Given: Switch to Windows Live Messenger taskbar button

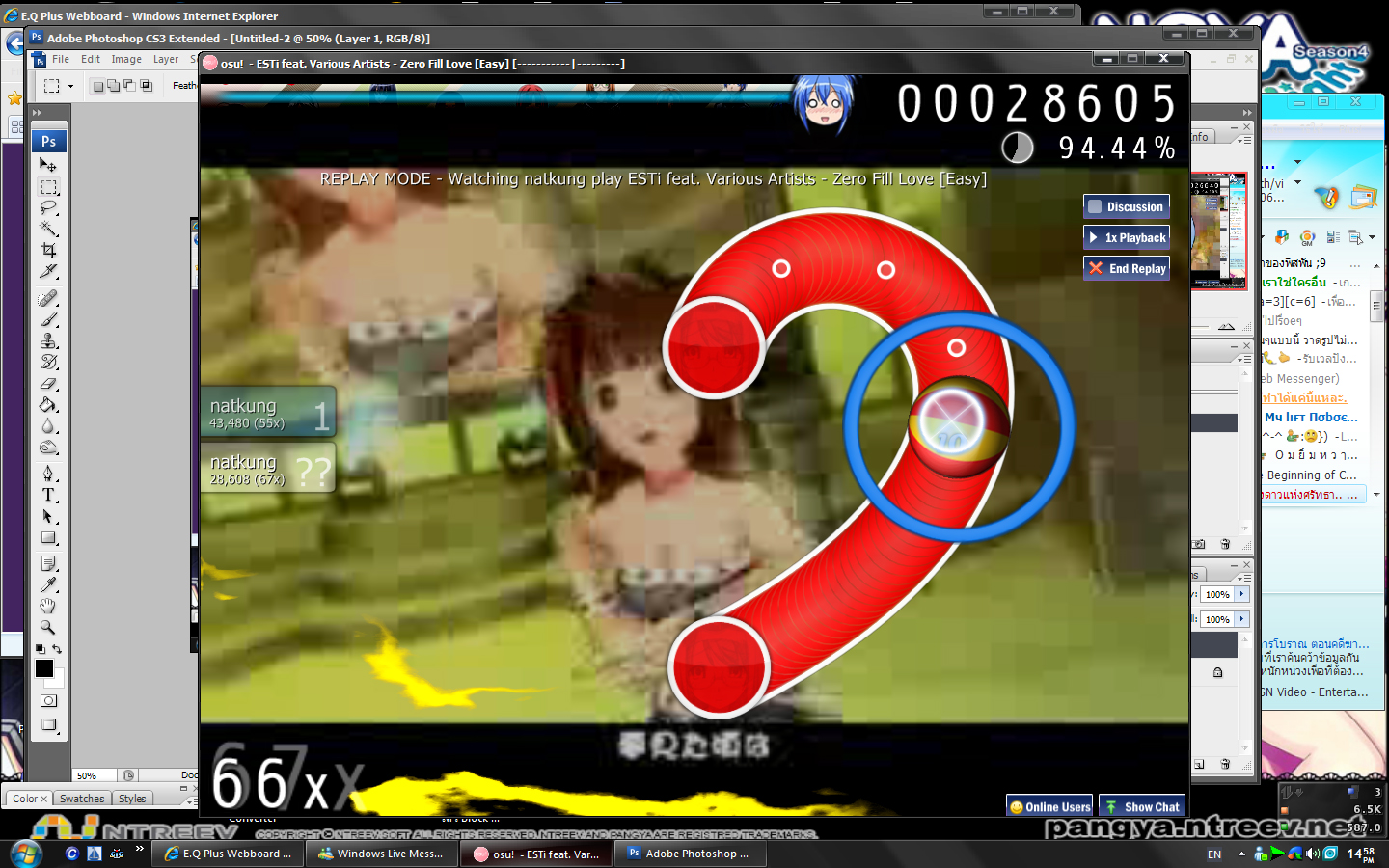Looking at the screenshot, I should pos(381,854).
